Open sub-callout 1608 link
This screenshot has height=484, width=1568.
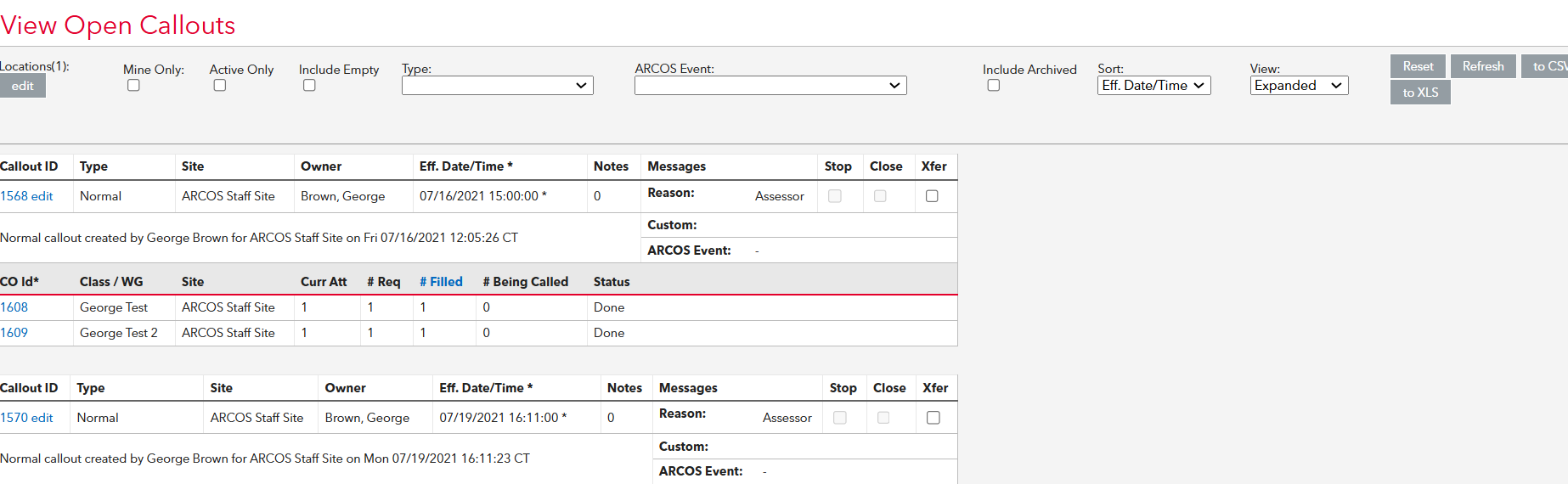click(14, 307)
